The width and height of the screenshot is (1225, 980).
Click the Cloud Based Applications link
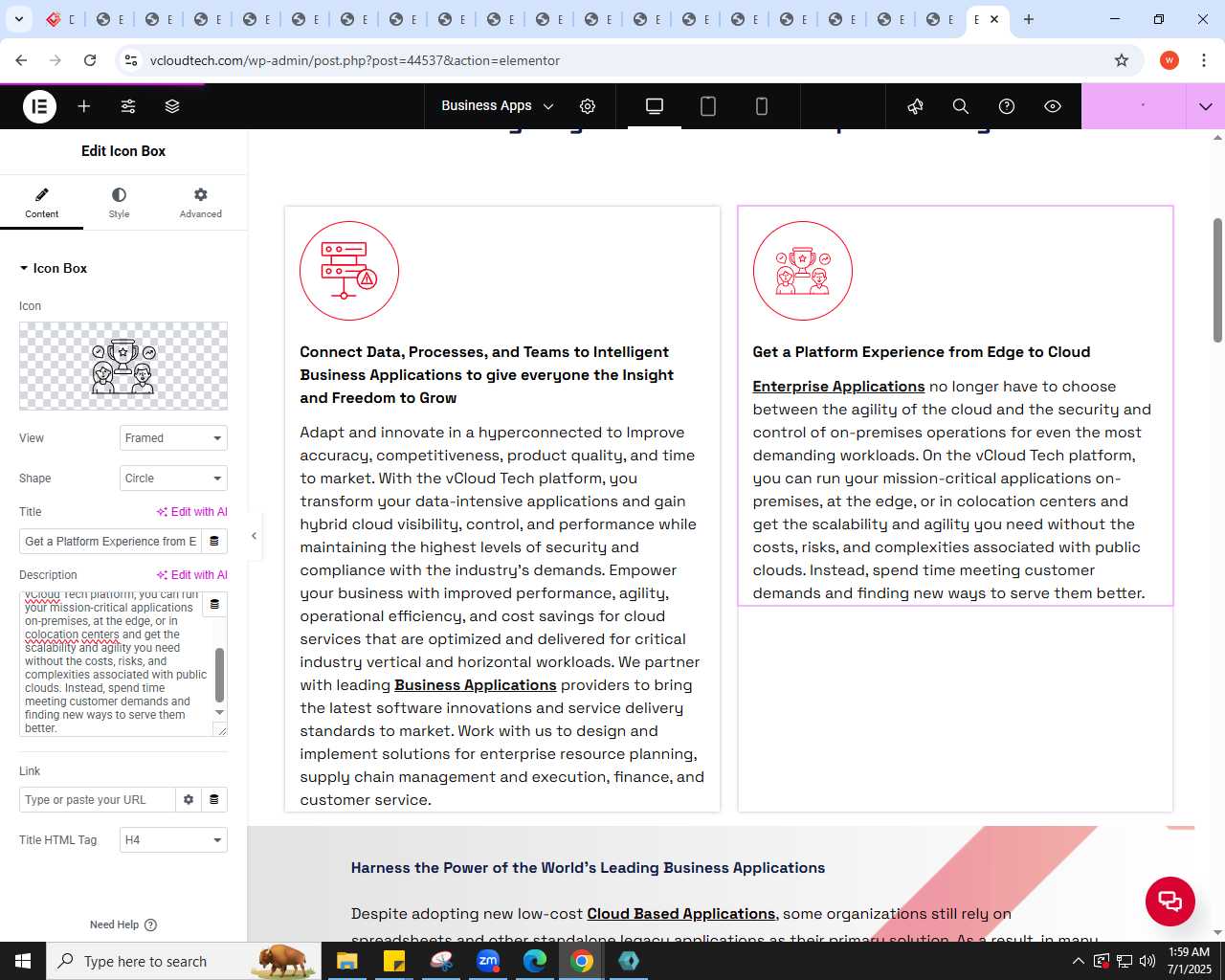tap(680, 914)
